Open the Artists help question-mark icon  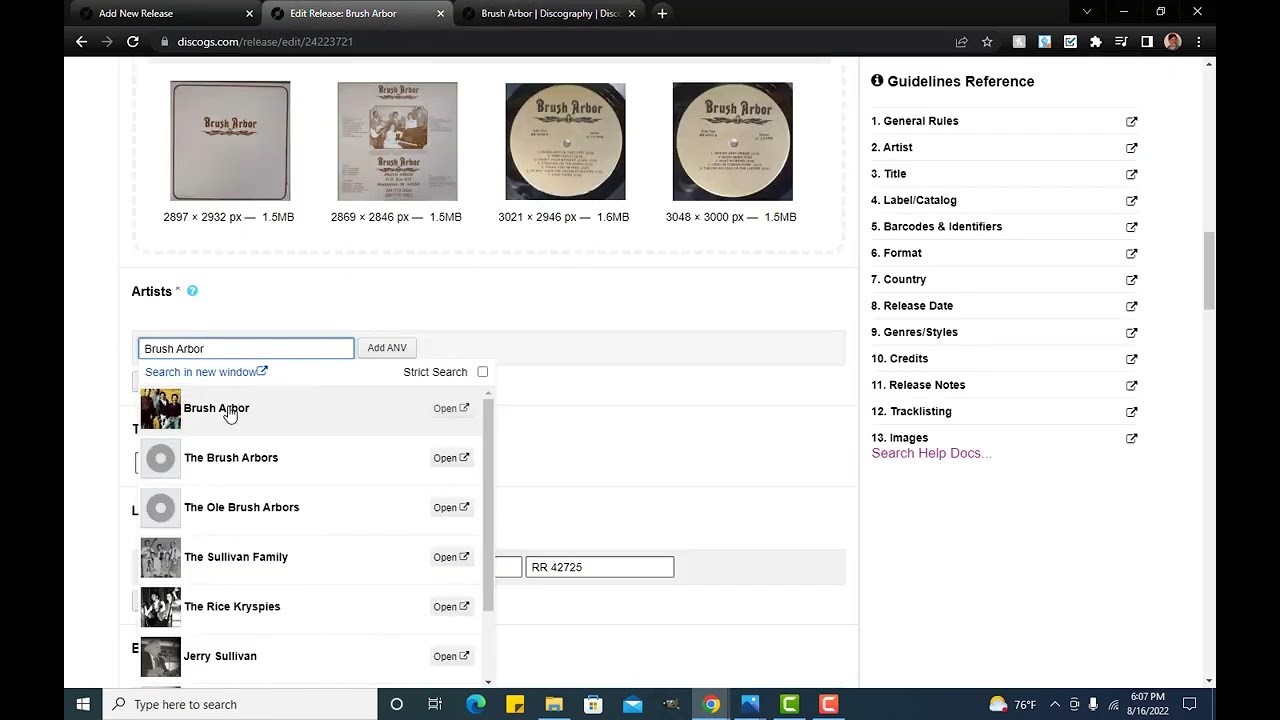(x=192, y=291)
